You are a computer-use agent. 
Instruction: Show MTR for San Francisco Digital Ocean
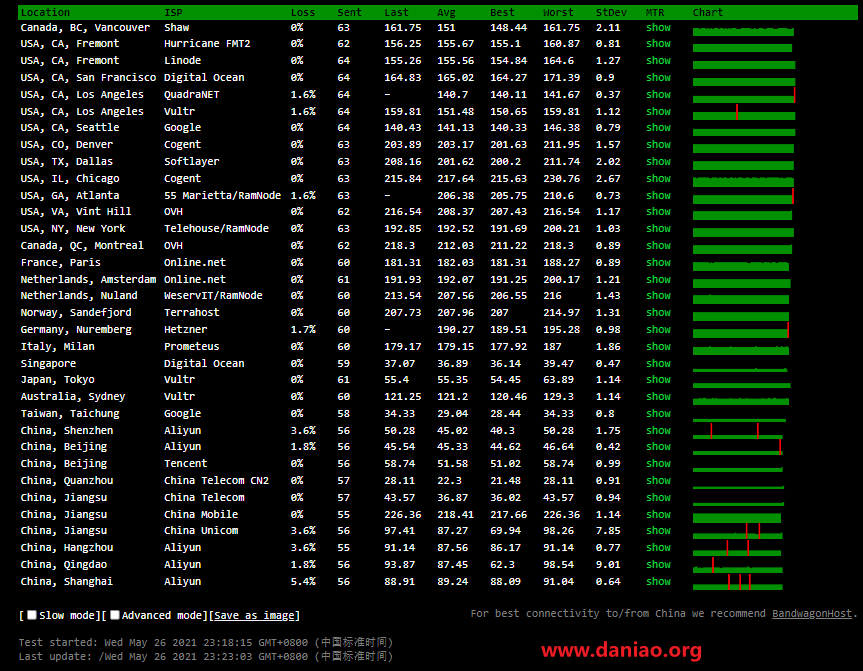(x=658, y=78)
